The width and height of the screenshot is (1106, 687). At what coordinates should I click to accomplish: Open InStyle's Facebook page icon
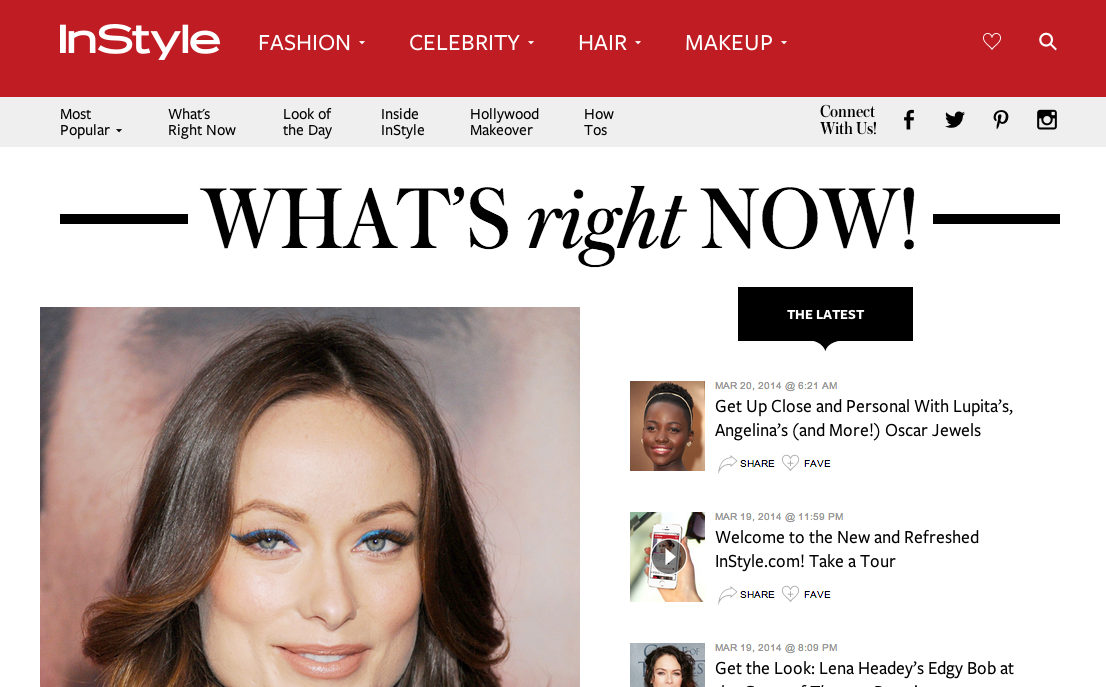[x=909, y=120]
